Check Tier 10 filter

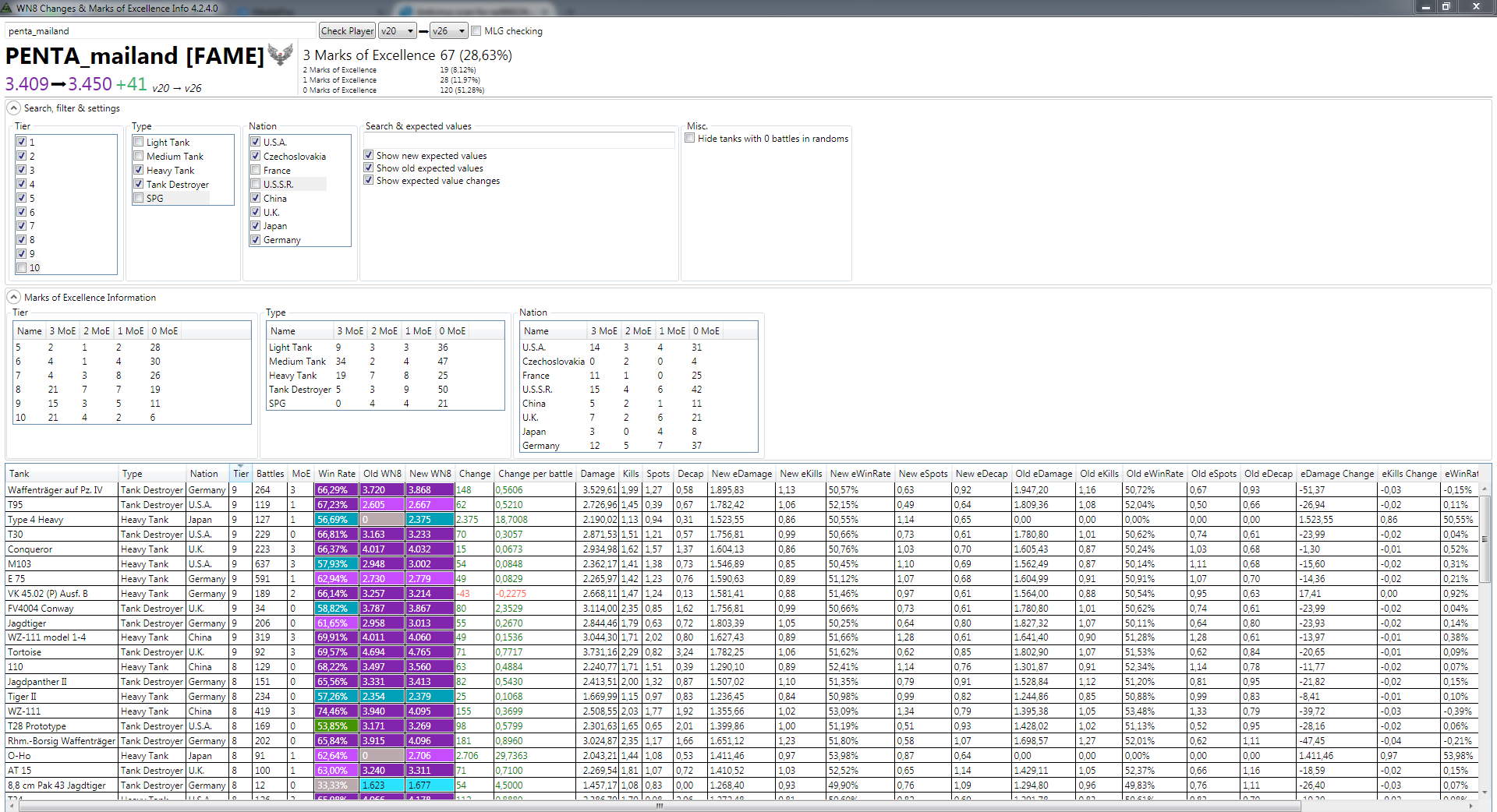coord(22,267)
